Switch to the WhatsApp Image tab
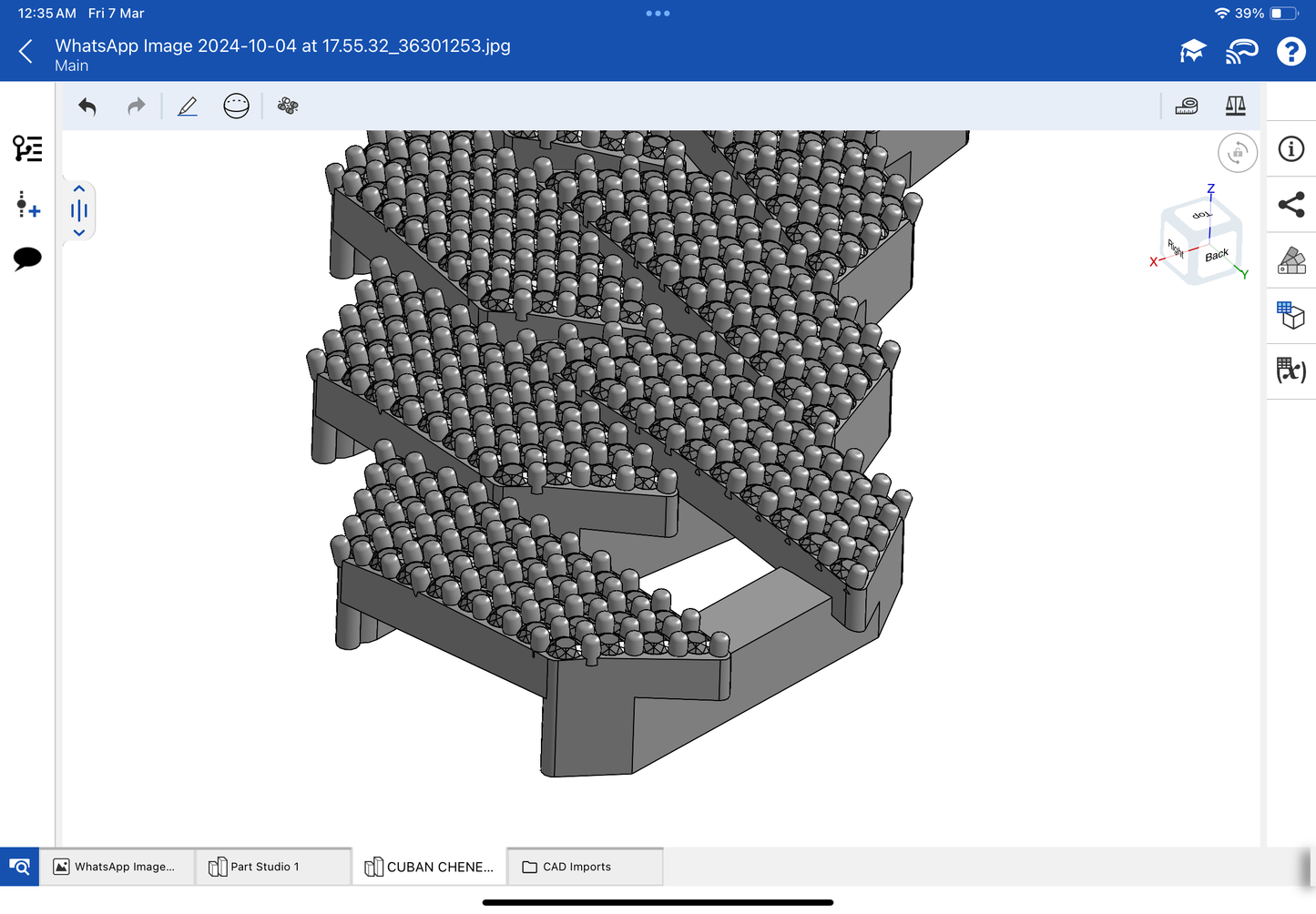The width and height of the screenshot is (1316, 914). click(x=117, y=867)
